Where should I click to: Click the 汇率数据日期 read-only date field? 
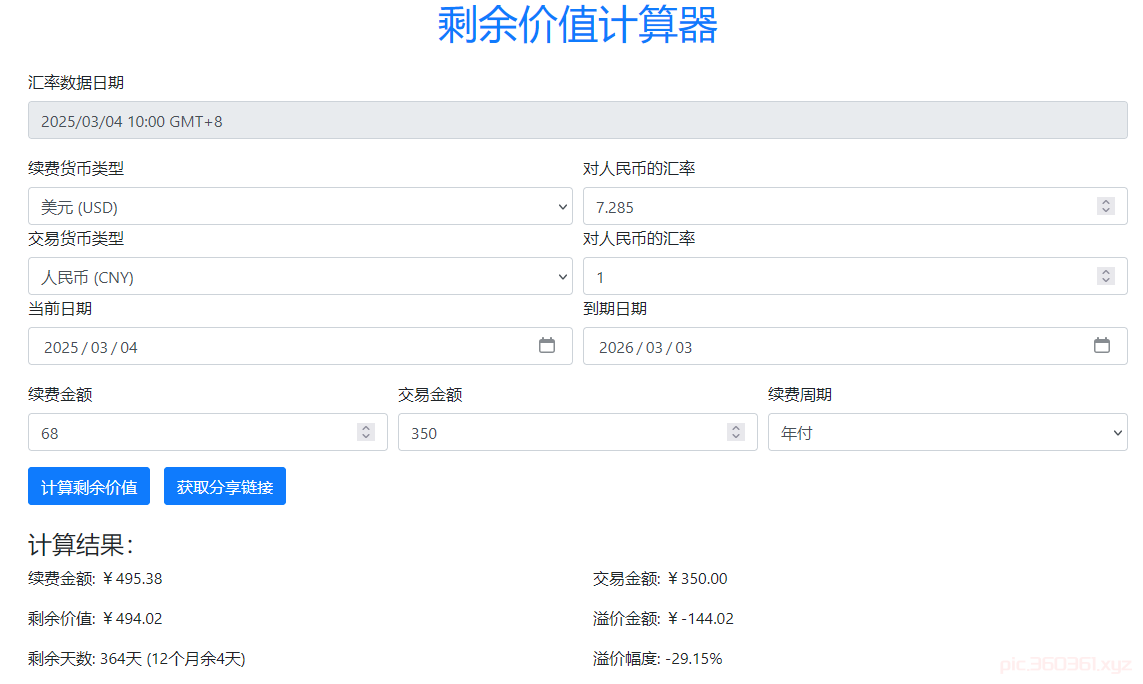[577, 121]
